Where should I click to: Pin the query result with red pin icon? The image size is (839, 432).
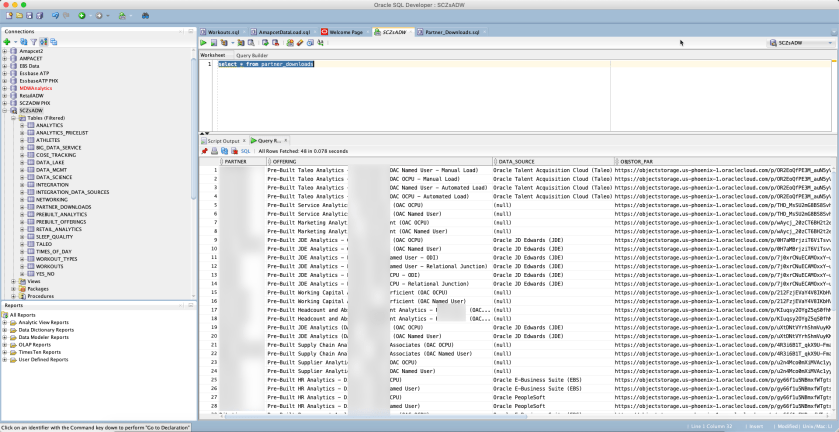tap(204, 151)
